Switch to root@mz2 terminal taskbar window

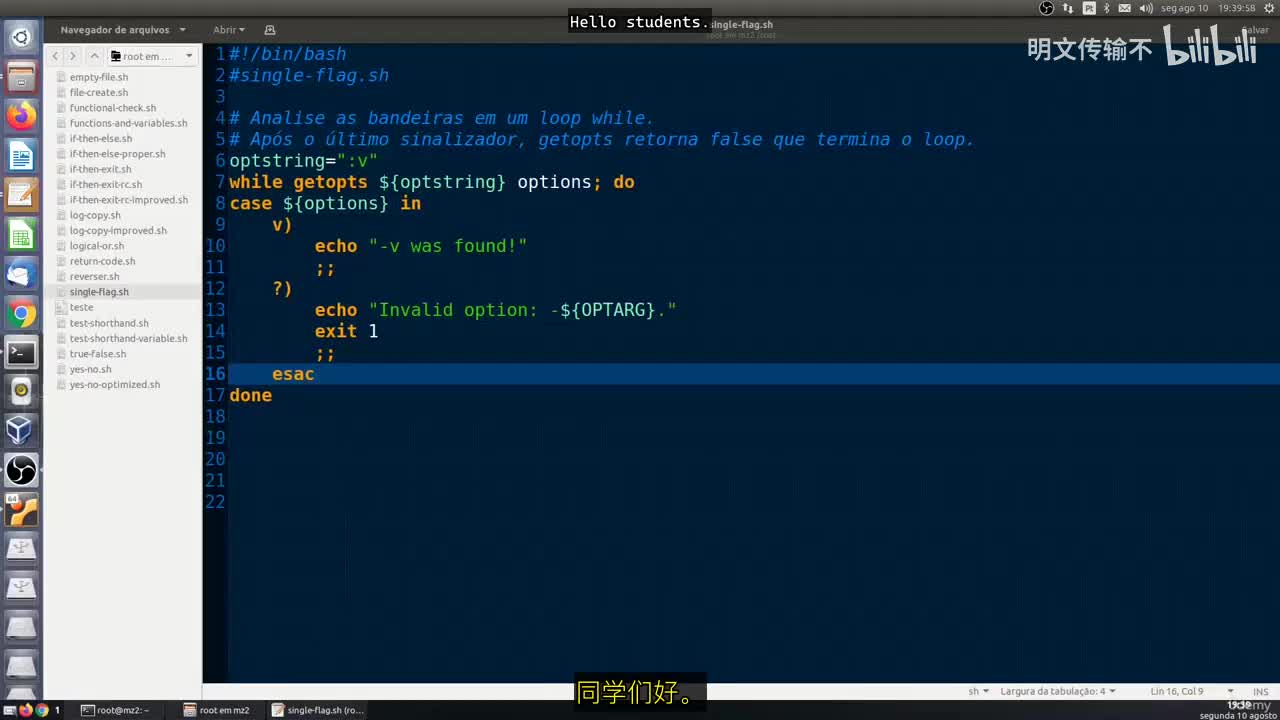click(x=116, y=710)
